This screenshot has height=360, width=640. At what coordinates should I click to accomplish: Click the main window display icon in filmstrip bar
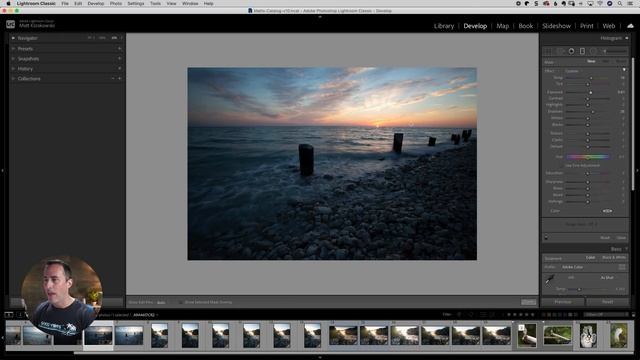point(9,315)
